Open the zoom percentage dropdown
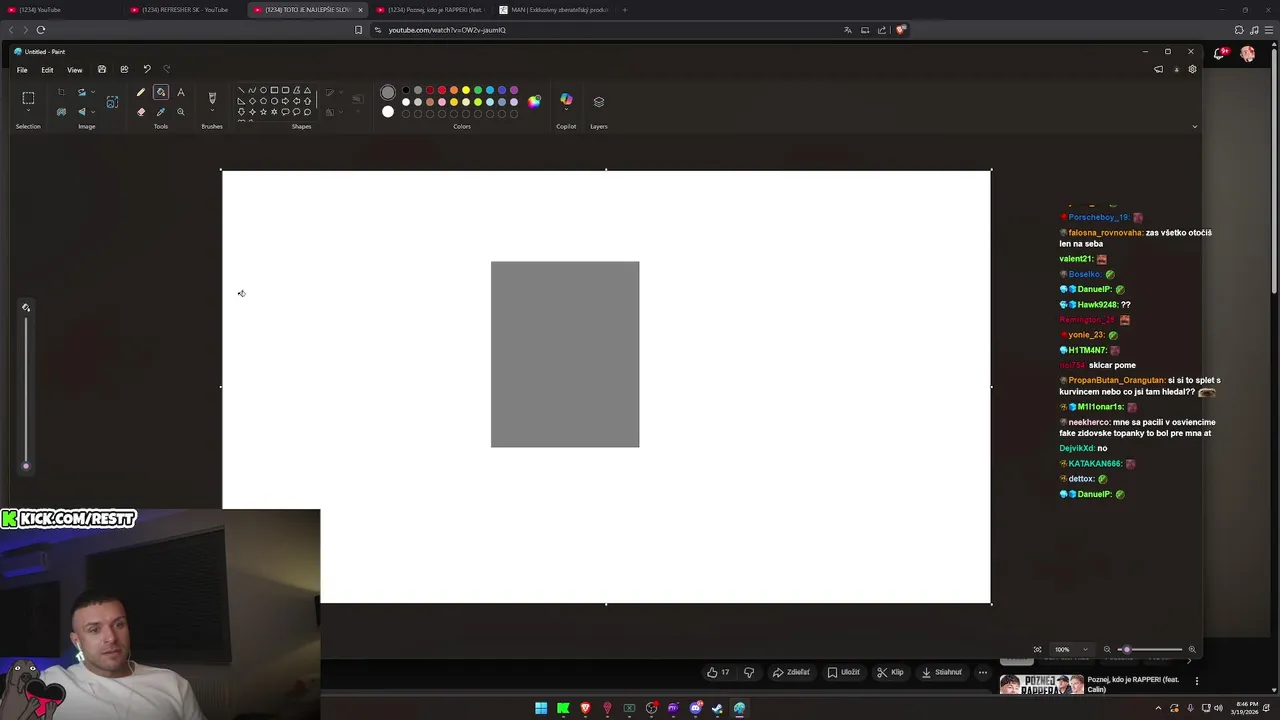The height and width of the screenshot is (720, 1280). tap(1085, 649)
